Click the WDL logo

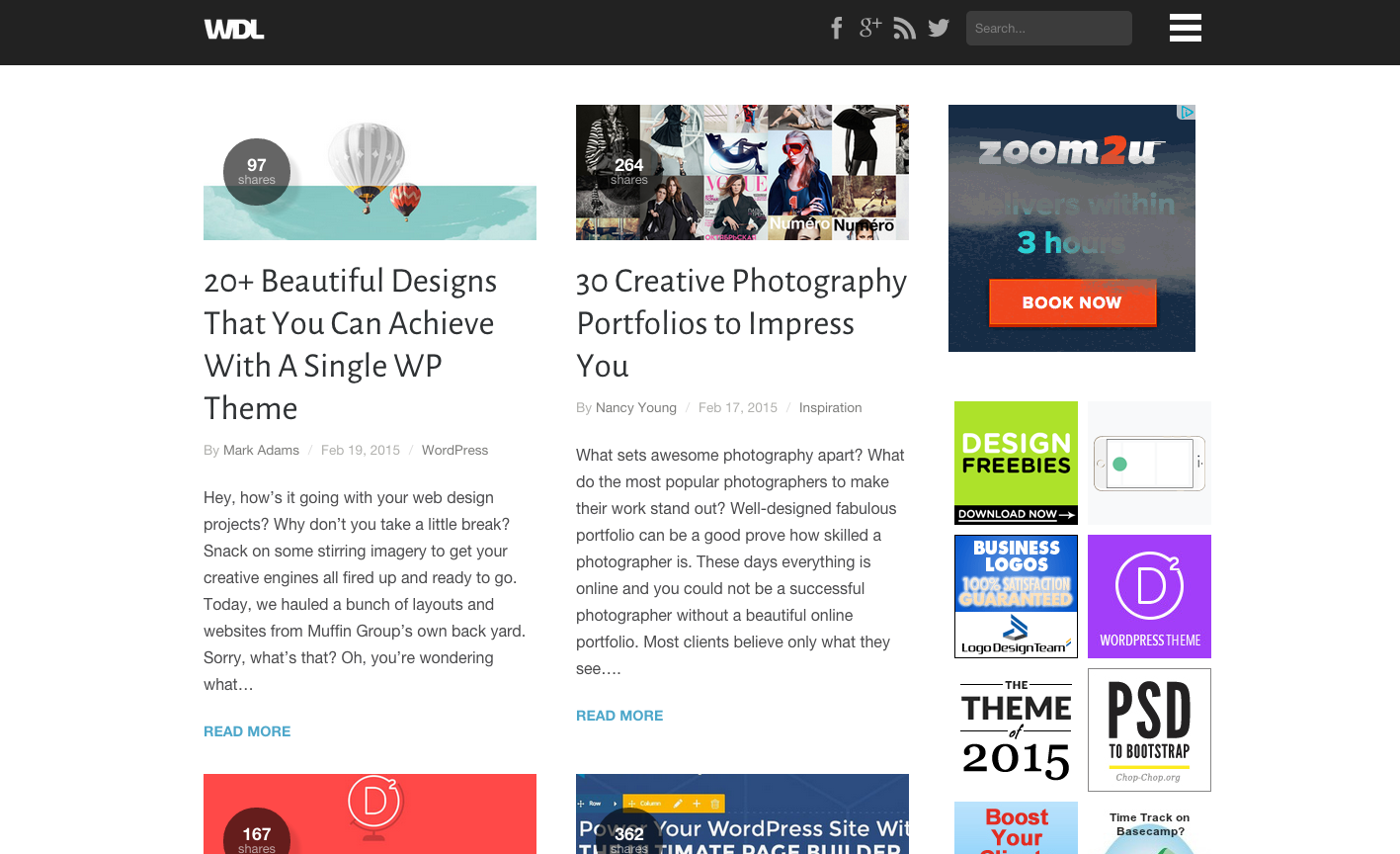click(233, 28)
